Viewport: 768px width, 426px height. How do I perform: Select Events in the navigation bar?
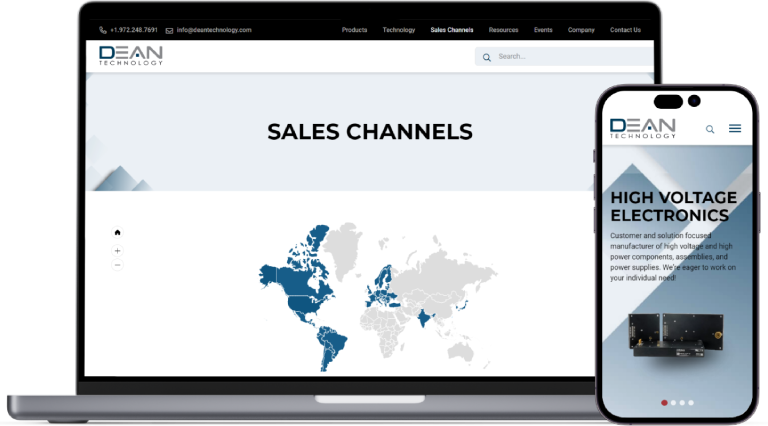click(543, 30)
